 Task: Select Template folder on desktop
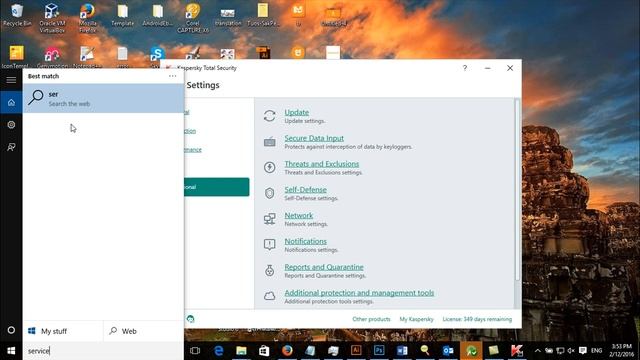pos(122,16)
